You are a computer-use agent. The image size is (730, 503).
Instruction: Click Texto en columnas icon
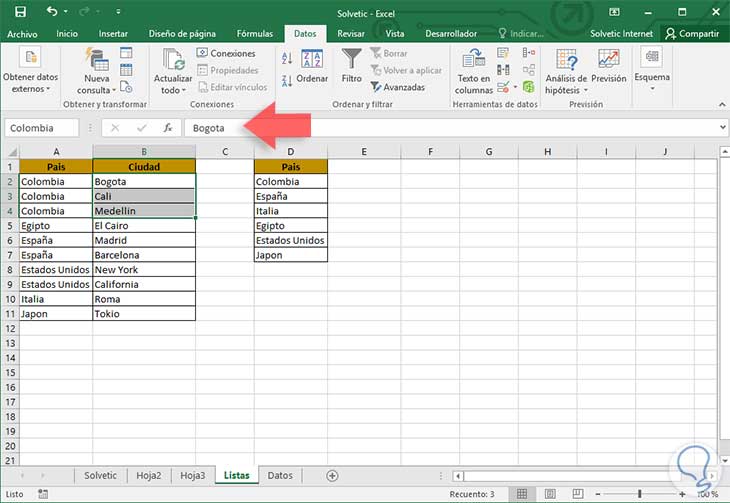click(x=473, y=59)
